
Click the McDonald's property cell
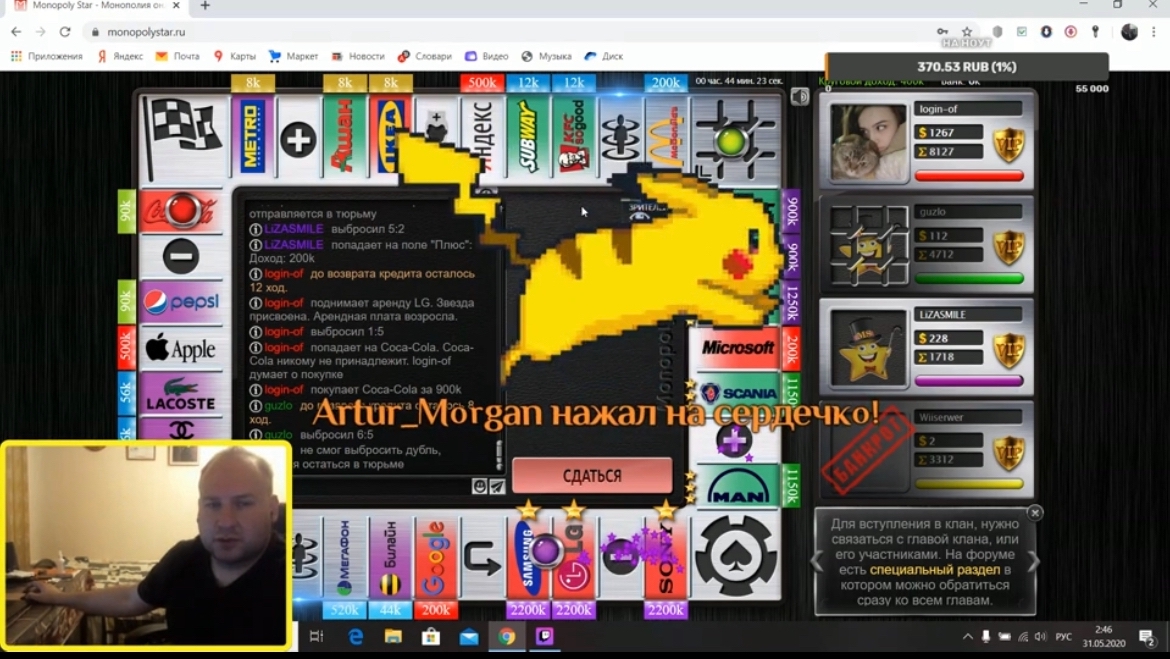pyautogui.click(x=666, y=137)
